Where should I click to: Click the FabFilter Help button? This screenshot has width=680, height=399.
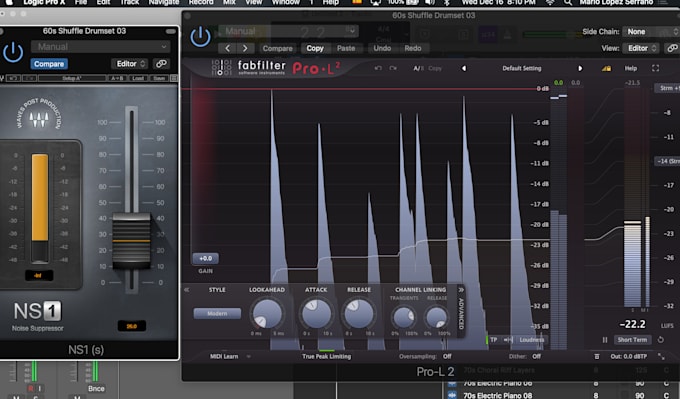click(631, 68)
